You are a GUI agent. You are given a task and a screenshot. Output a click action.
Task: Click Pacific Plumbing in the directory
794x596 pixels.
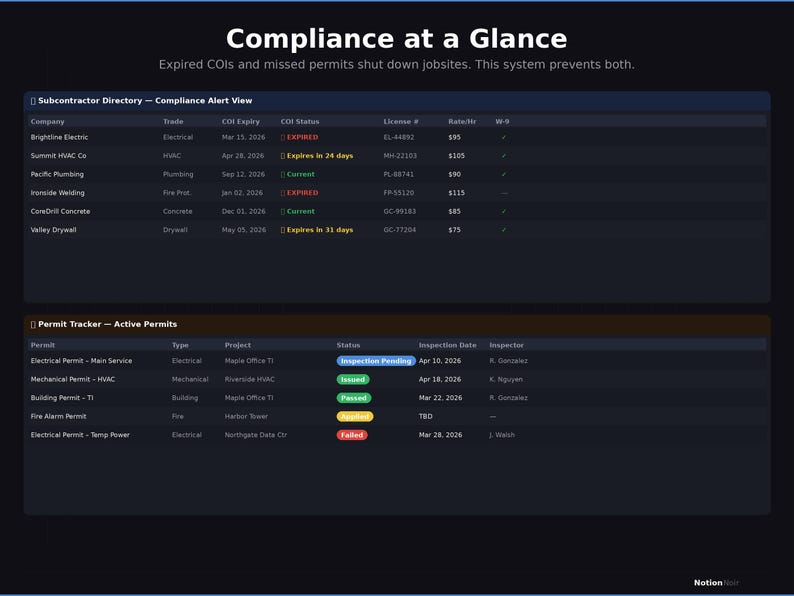(57, 174)
